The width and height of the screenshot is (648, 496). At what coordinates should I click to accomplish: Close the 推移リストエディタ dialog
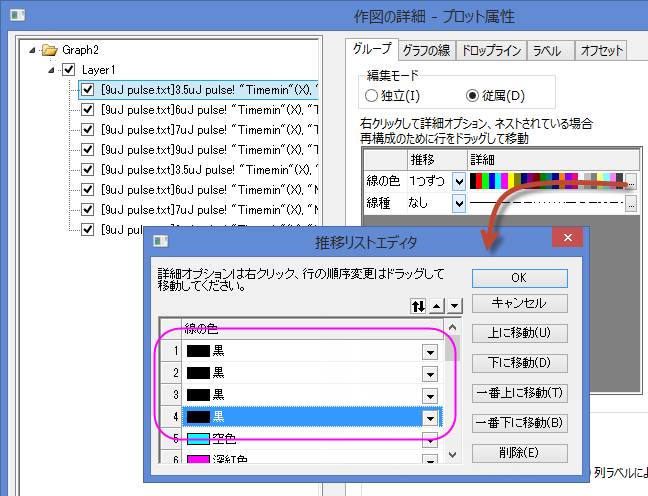(567, 237)
